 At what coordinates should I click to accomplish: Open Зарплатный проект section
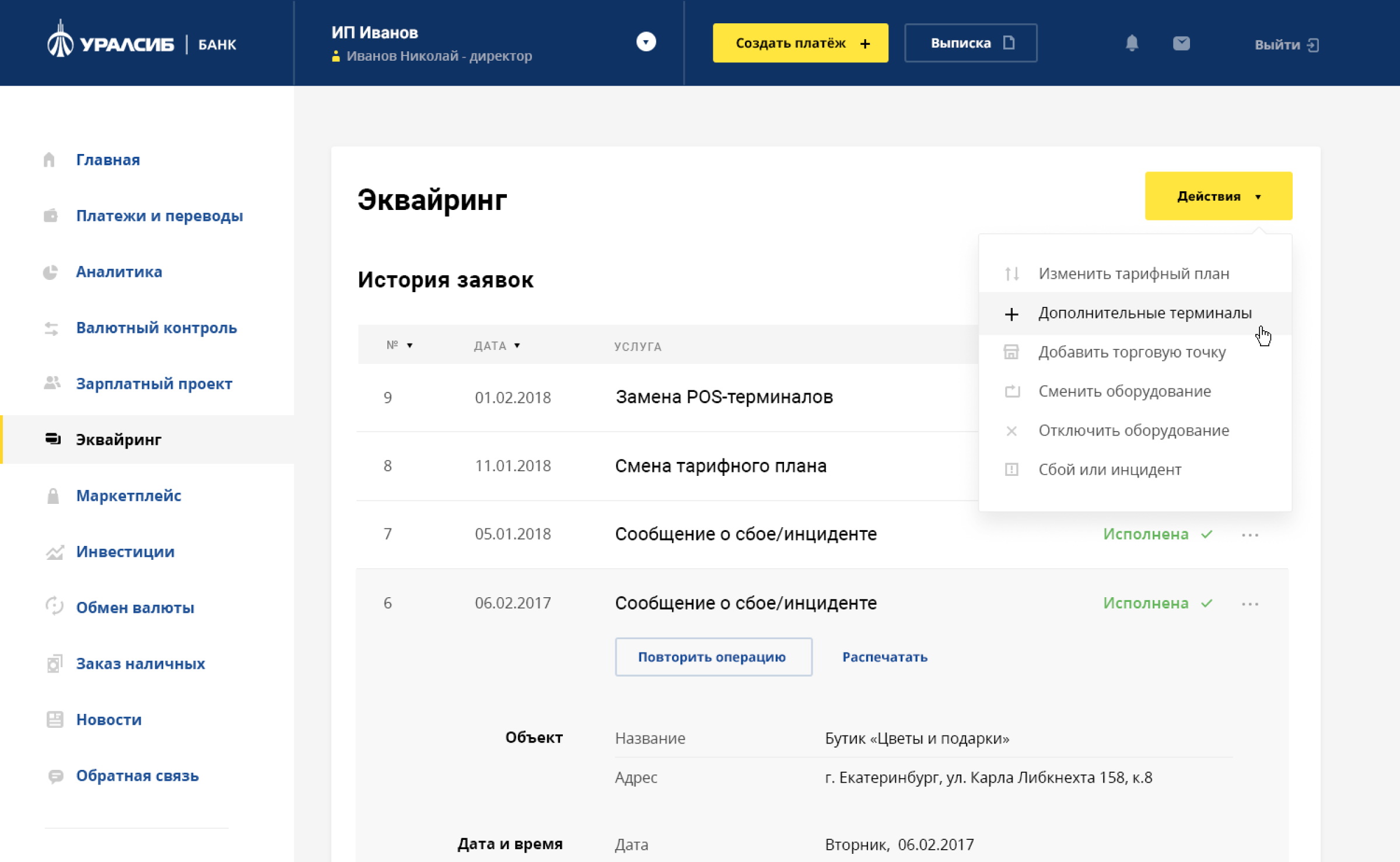pos(154,384)
